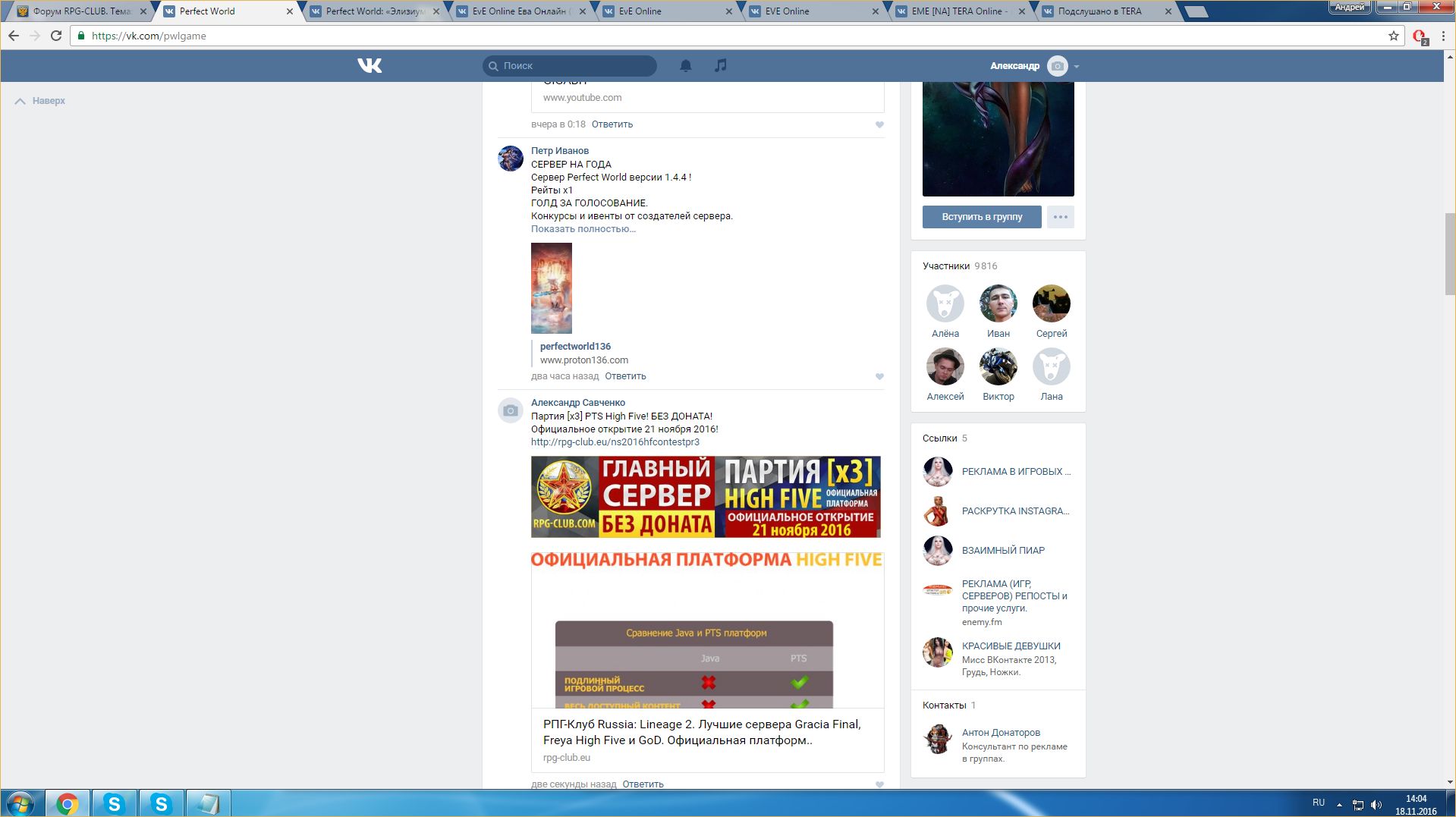Click the volume speaker tray icon
The width and height of the screenshot is (1456, 817).
[1376, 805]
